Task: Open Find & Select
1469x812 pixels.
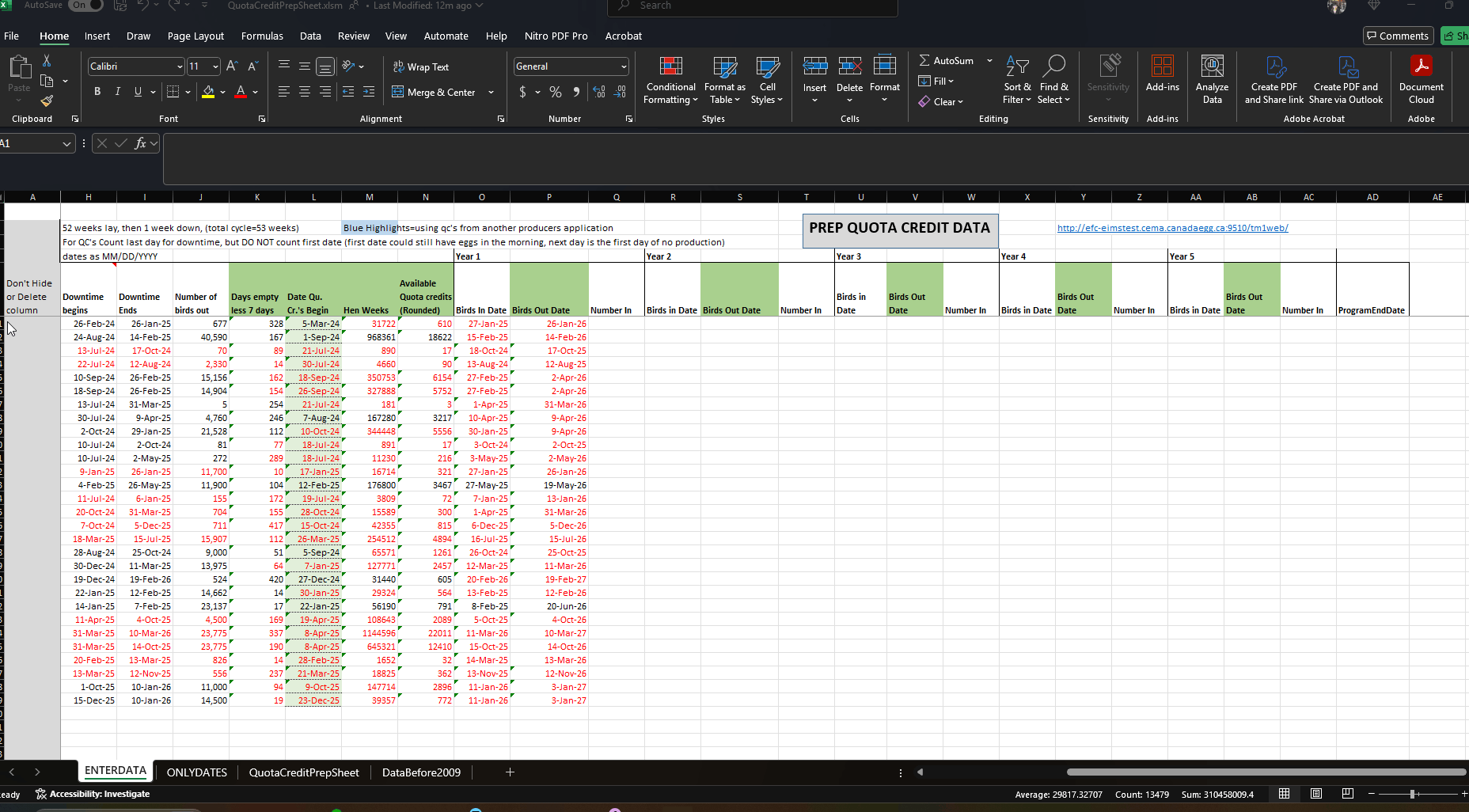Action: point(1053,80)
